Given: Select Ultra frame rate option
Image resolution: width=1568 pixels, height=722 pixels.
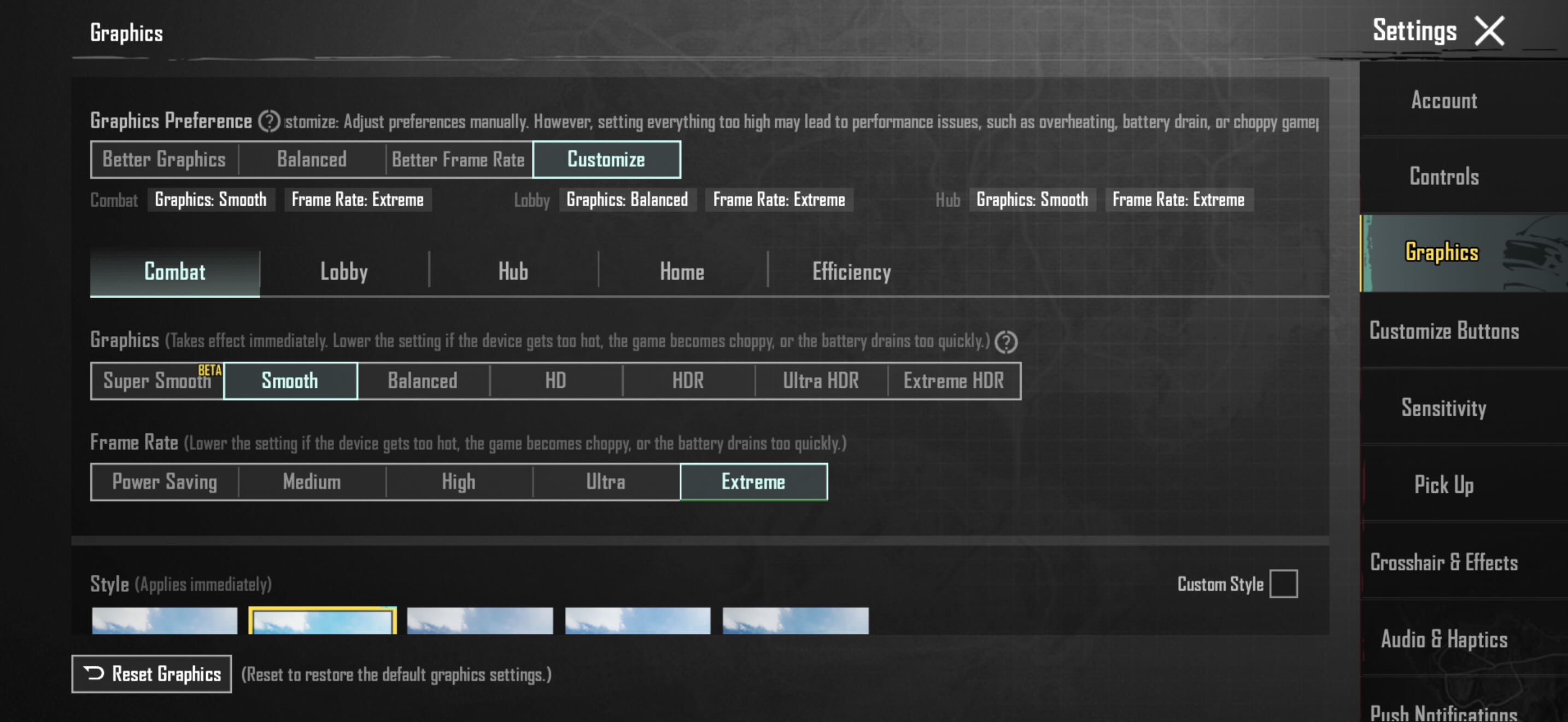Looking at the screenshot, I should 606,482.
